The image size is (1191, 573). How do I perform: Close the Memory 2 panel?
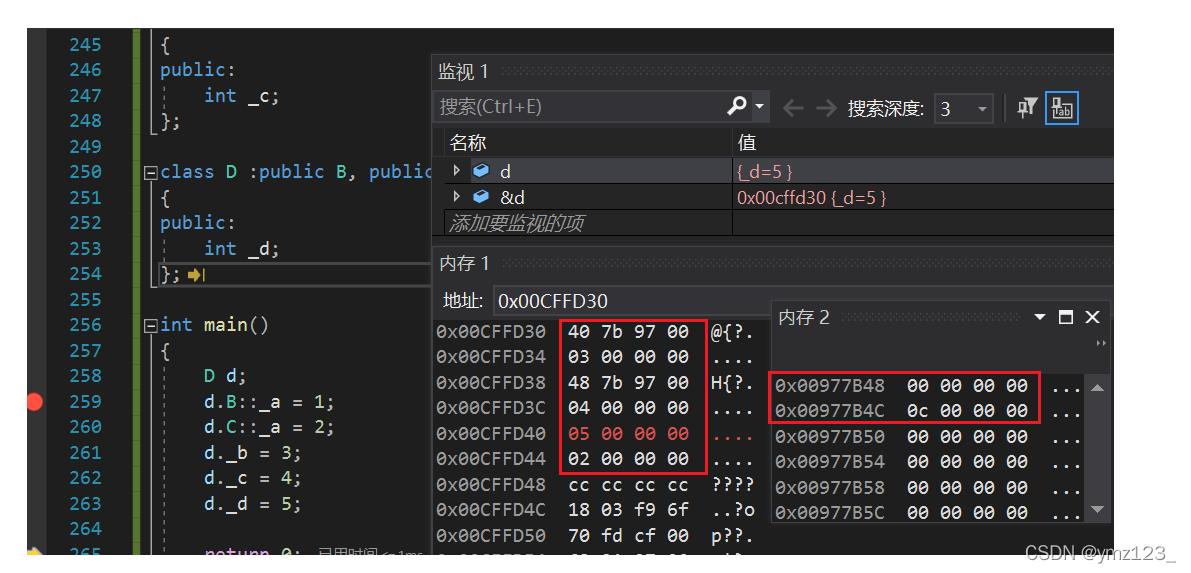pos(1092,317)
